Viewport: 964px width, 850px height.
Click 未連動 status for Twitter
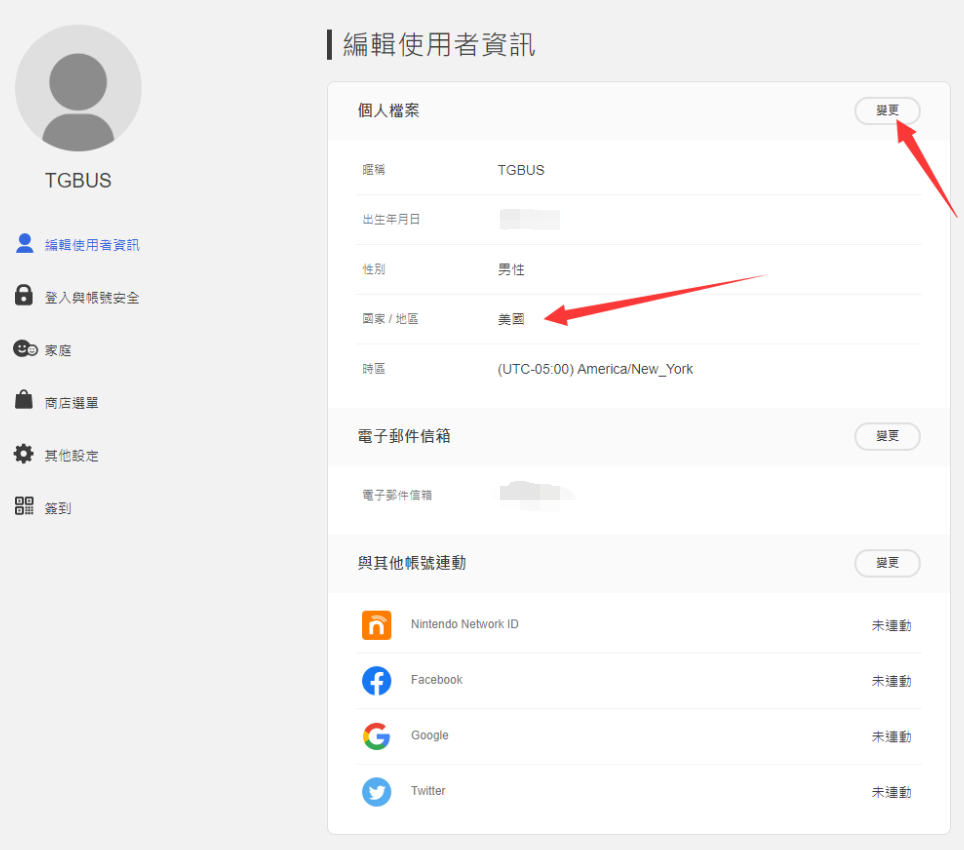pos(891,792)
